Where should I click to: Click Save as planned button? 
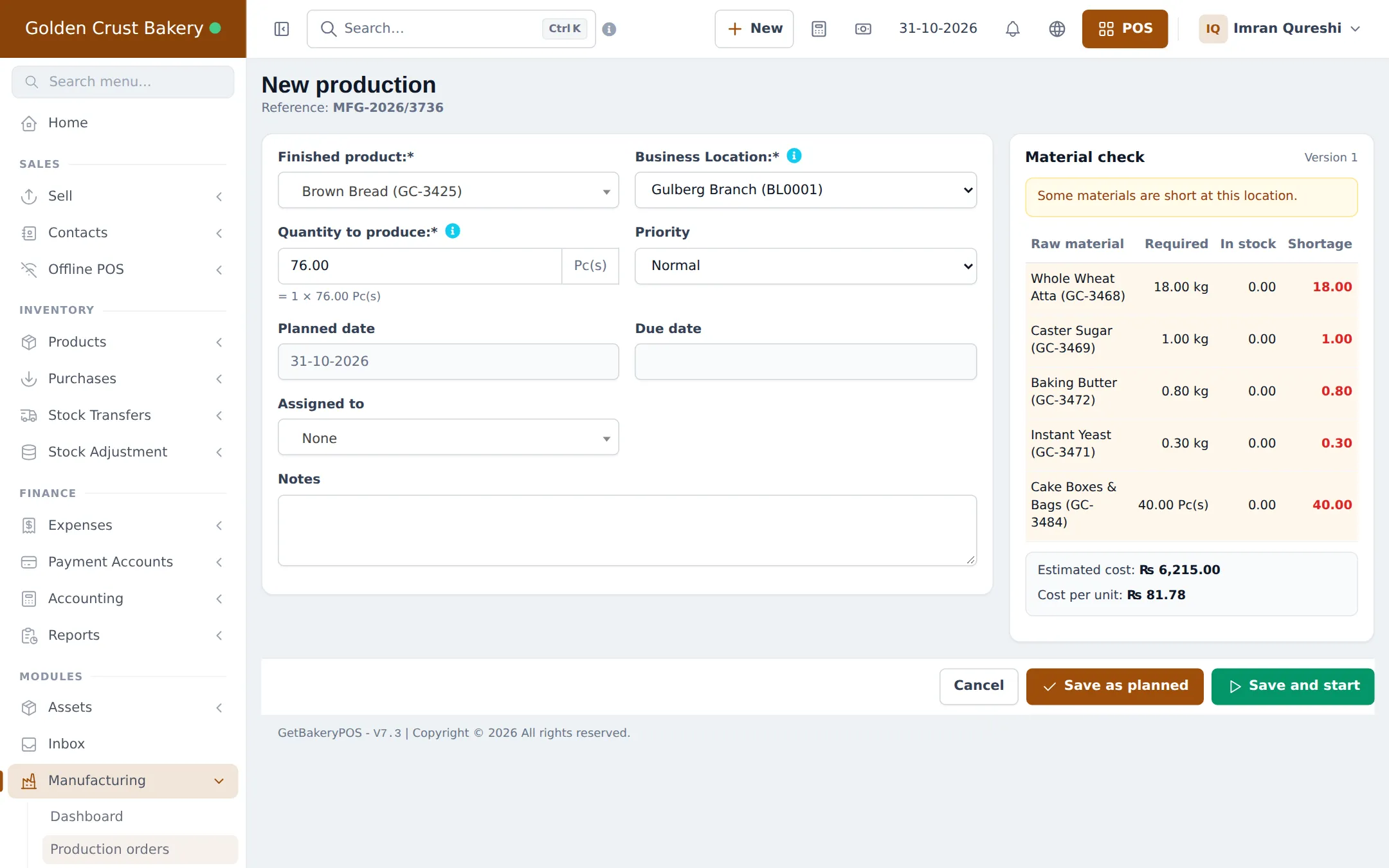[1115, 686]
